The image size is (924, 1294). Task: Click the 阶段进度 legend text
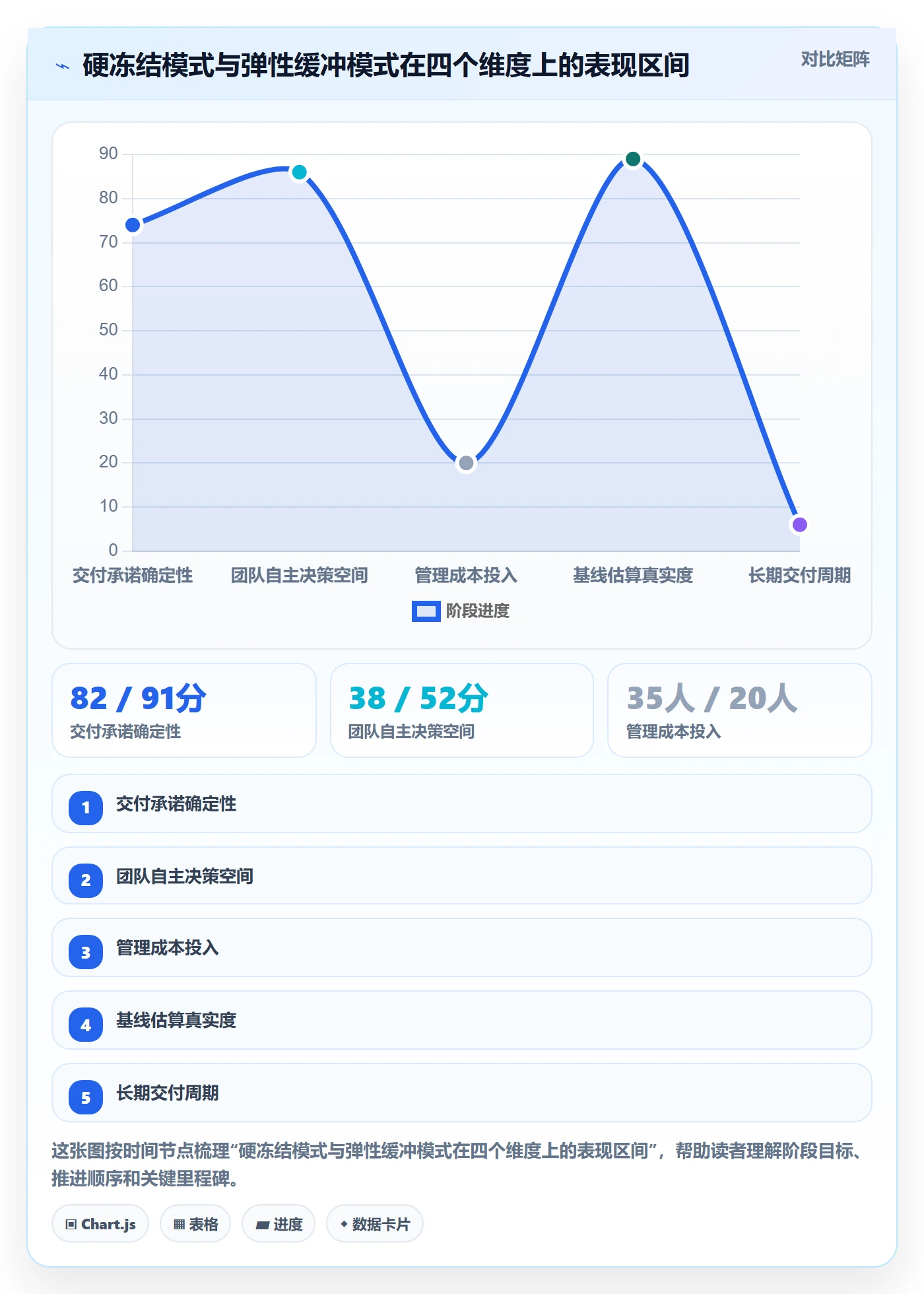click(478, 611)
